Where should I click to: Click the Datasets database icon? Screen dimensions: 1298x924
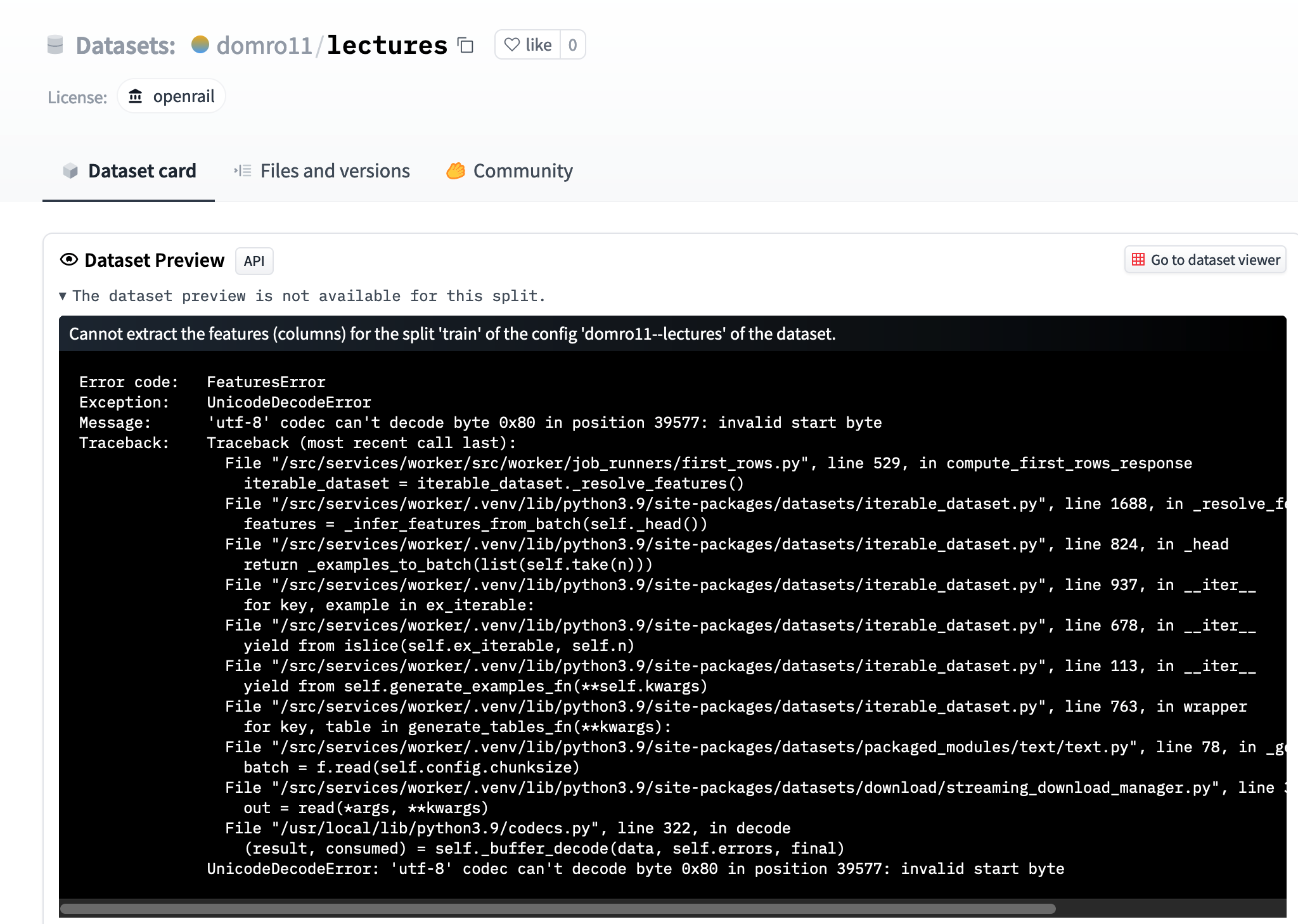[56, 44]
